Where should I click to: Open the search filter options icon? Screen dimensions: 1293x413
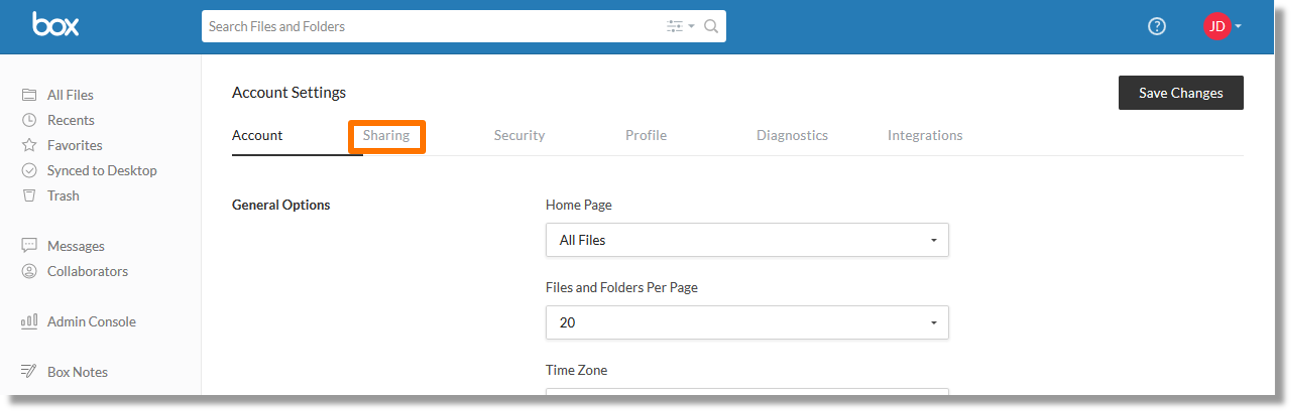(680, 27)
